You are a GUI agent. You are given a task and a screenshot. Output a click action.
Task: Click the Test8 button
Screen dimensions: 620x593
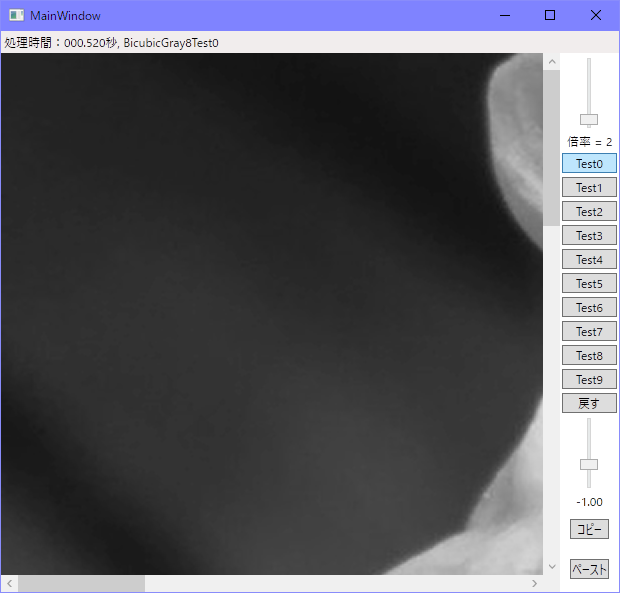tap(589, 355)
